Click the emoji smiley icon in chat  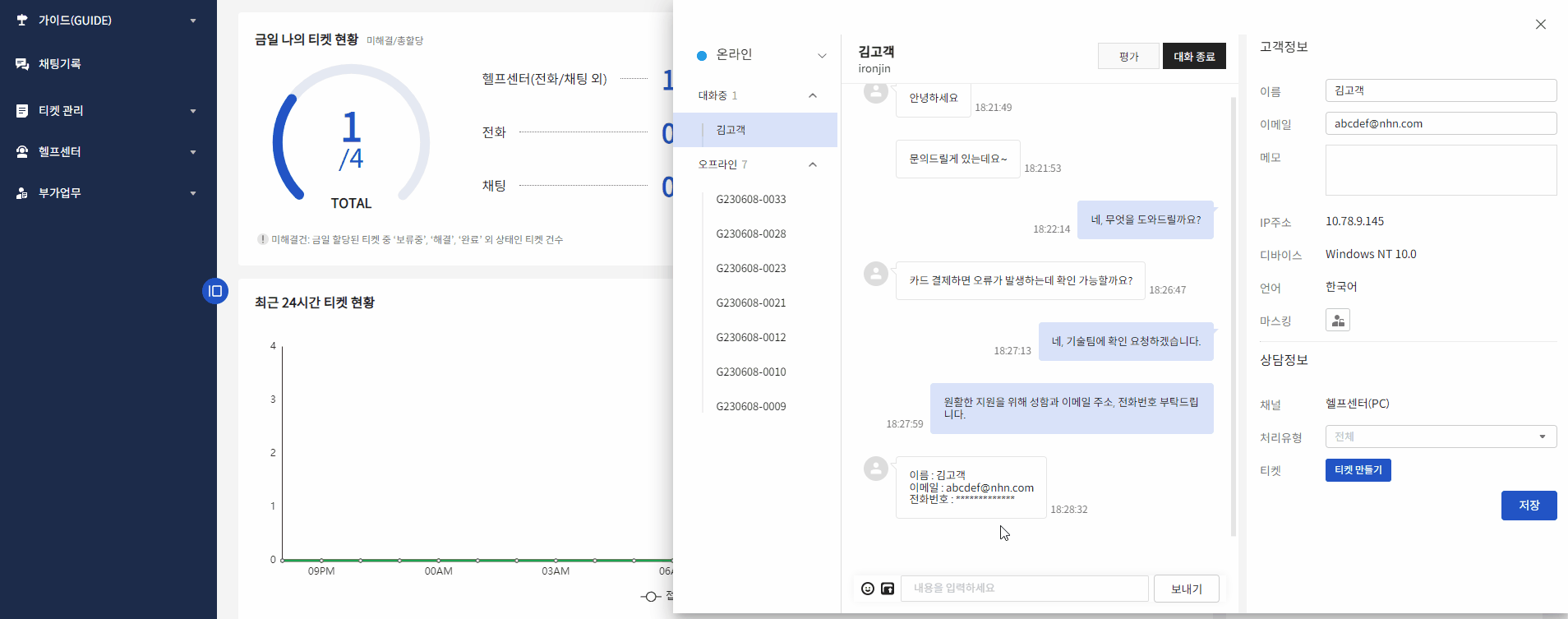coord(867,589)
